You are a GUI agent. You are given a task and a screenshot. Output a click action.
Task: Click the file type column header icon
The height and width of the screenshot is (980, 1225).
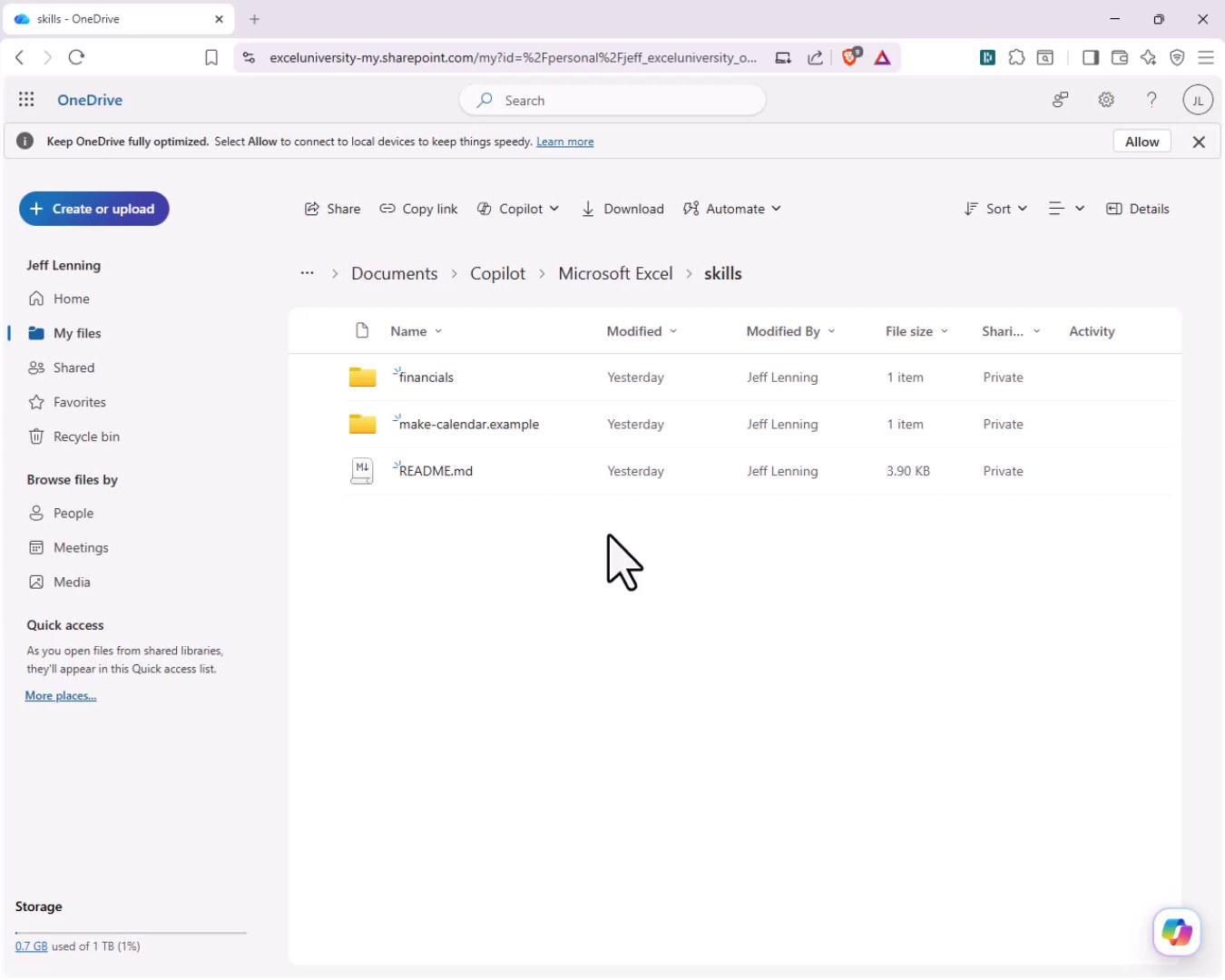(x=362, y=330)
